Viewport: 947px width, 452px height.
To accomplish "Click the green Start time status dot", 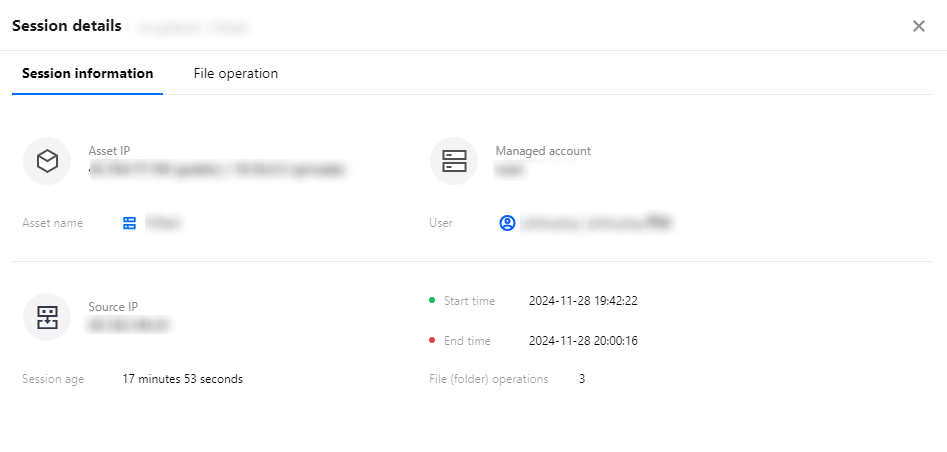I will tap(432, 300).
